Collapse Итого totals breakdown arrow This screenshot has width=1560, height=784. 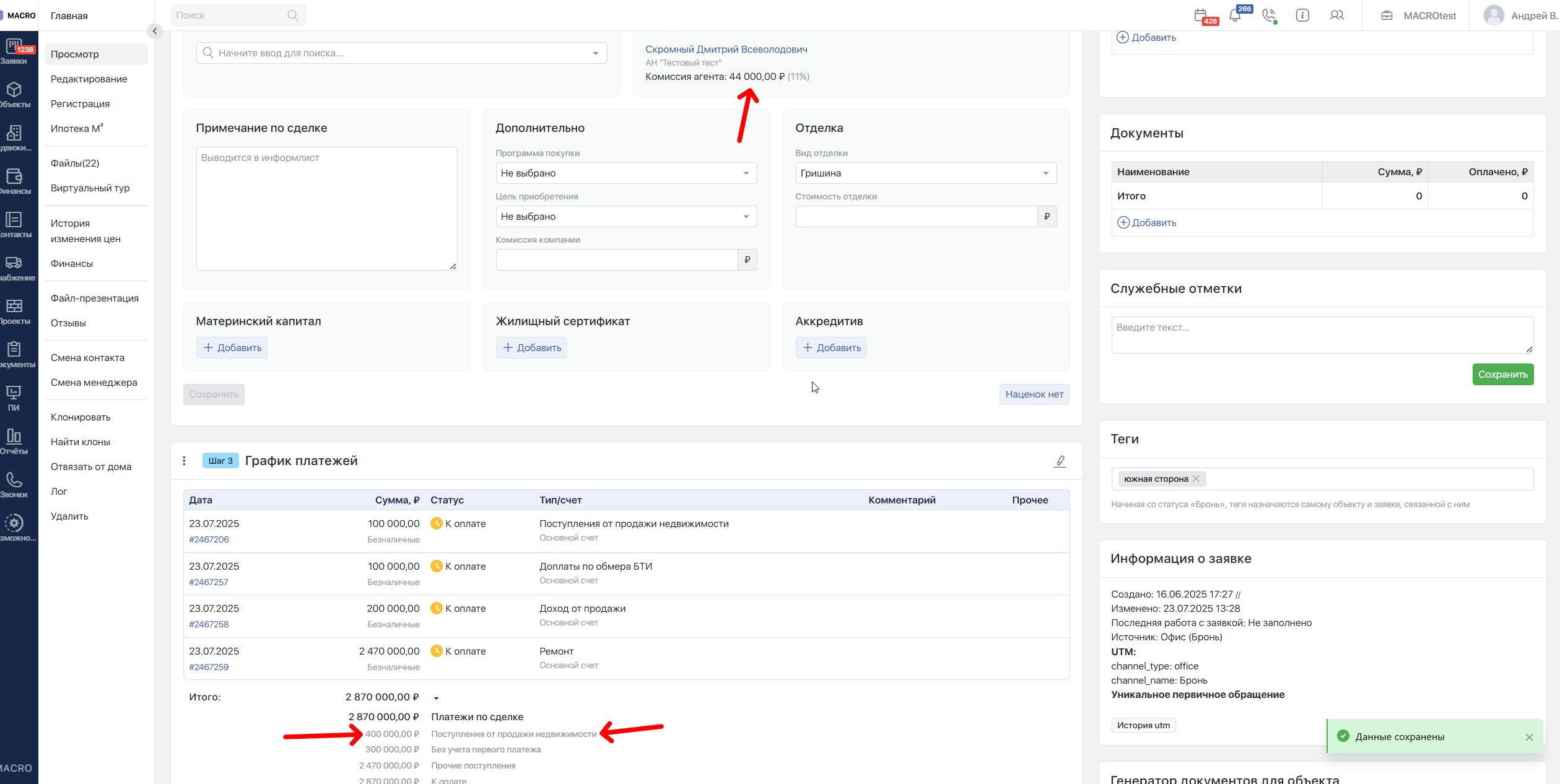point(436,698)
